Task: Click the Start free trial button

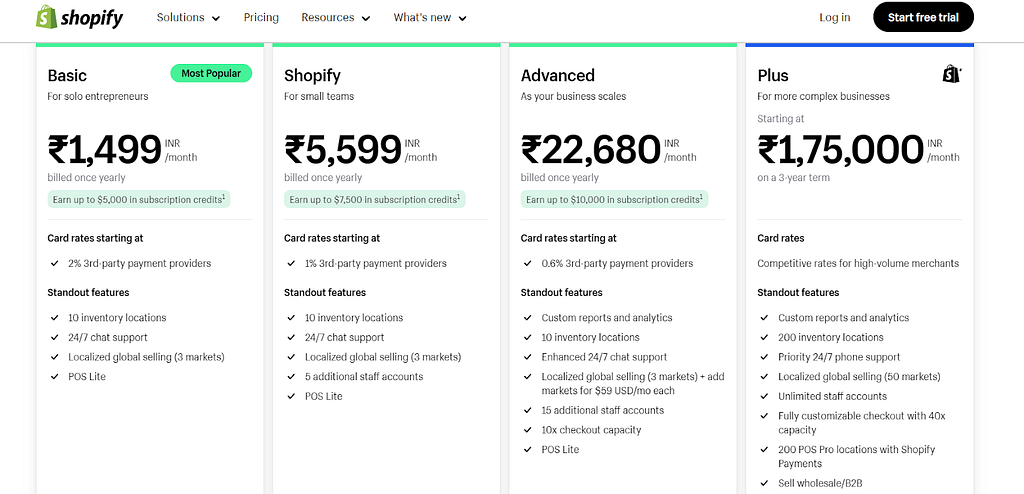Action: click(x=923, y=18)
